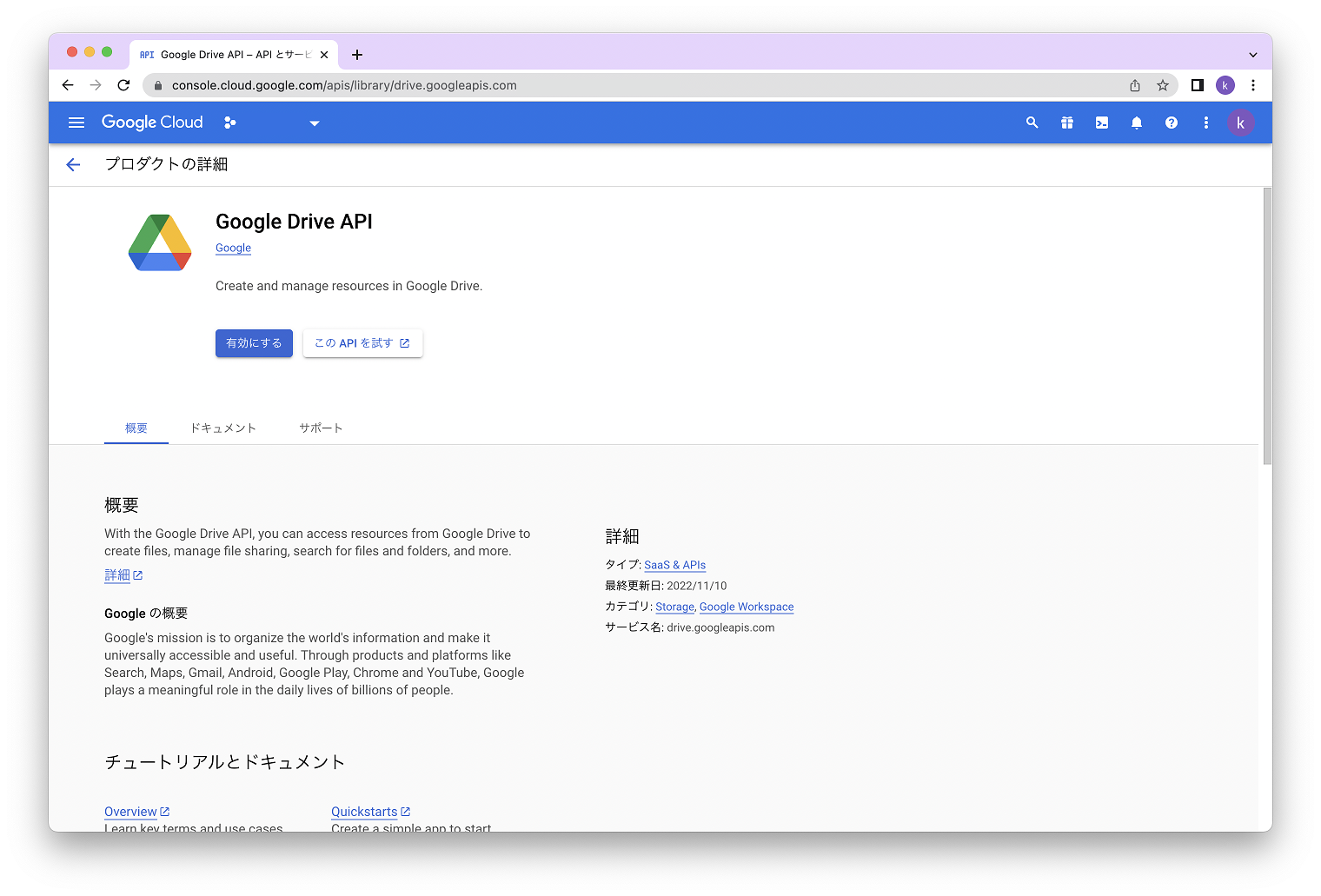Open a new browser tab with plus
The image size is (1321, 896).
tap(357, 55)
